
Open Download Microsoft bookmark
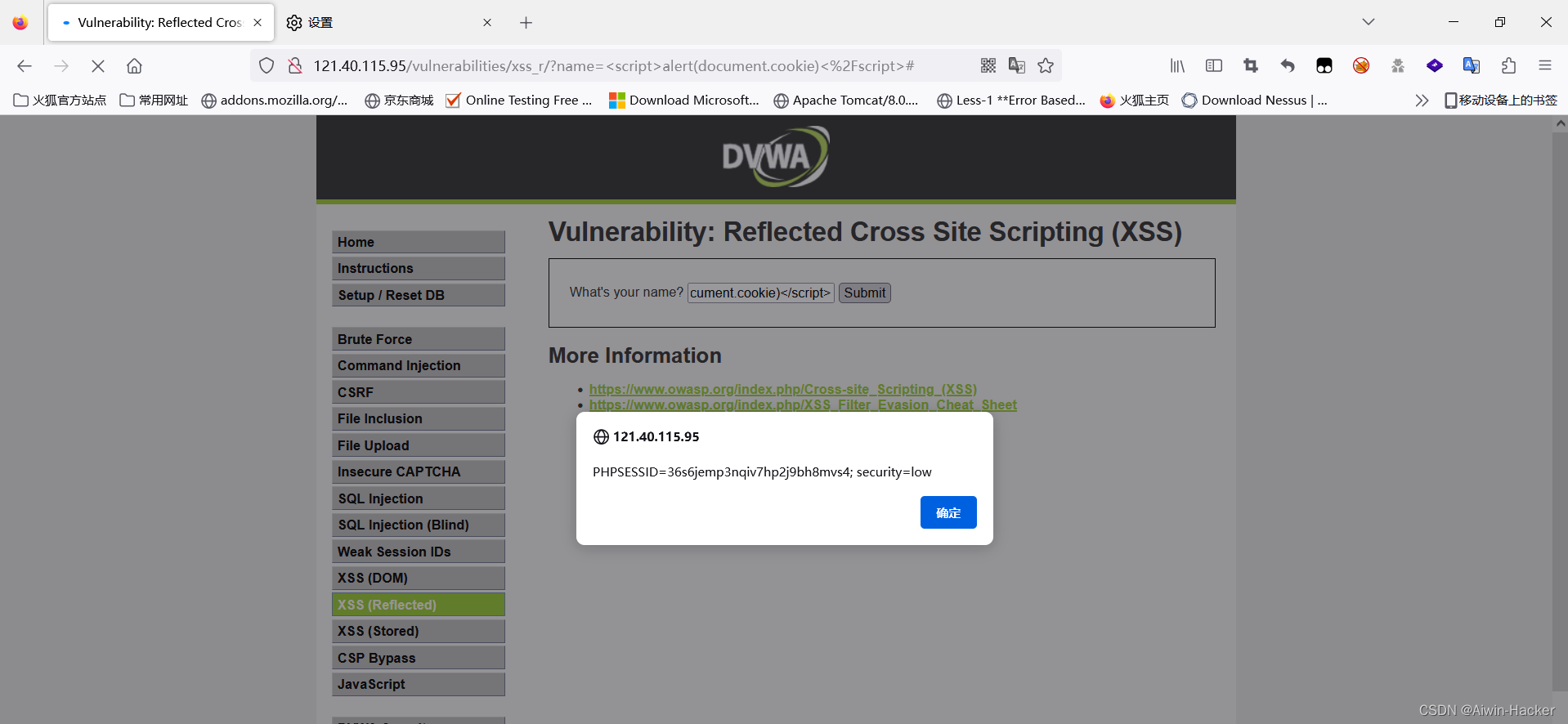(684, 101)
